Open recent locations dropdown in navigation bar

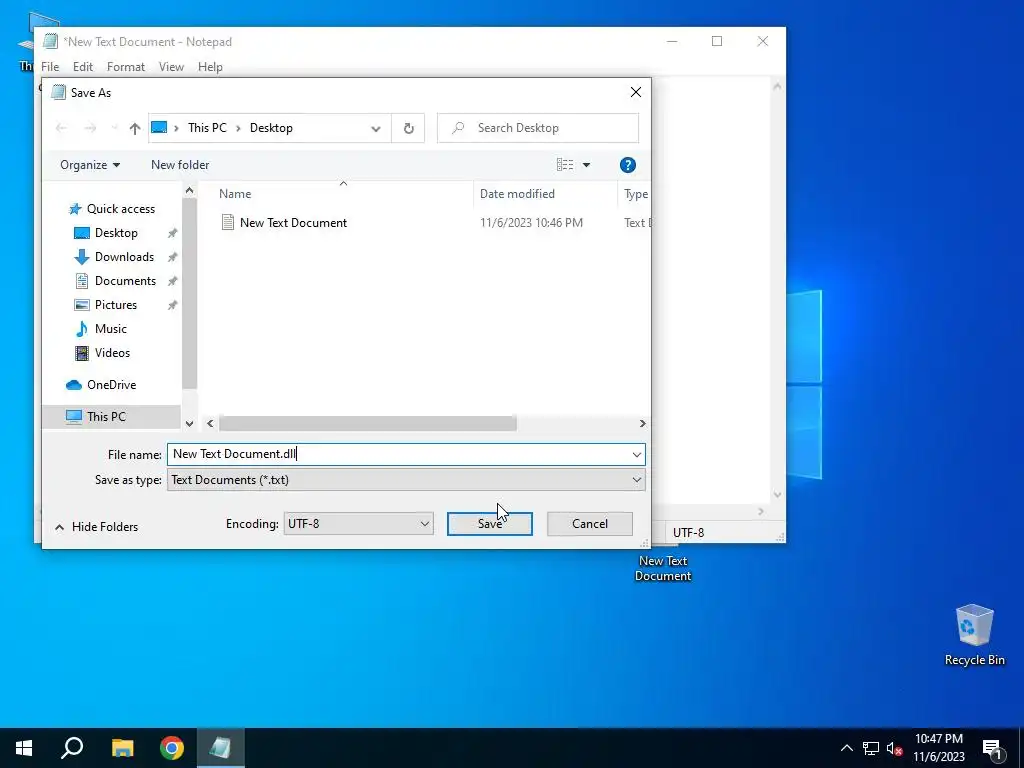[x=114, y=128]
